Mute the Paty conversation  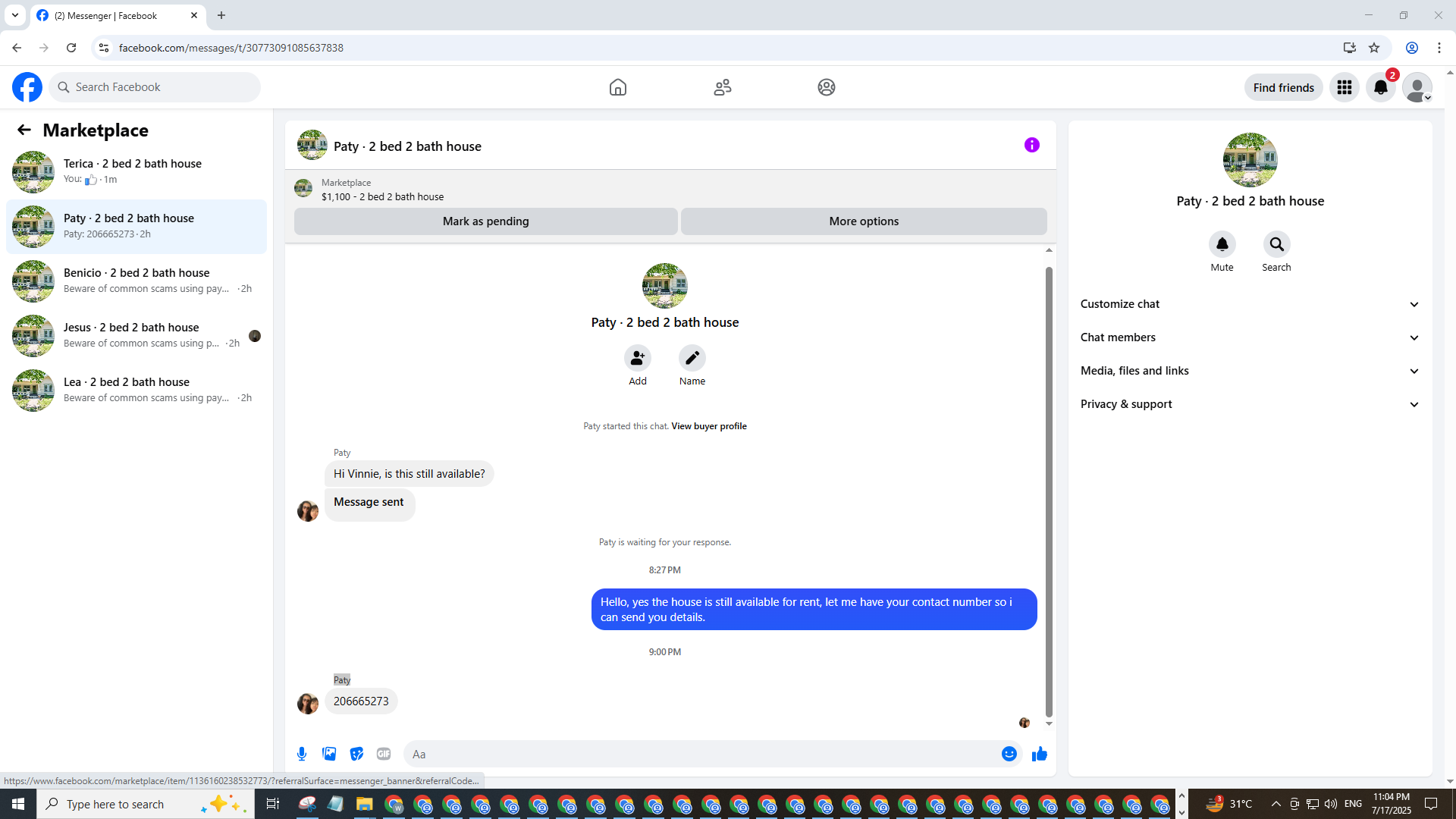coord(1222,244)
